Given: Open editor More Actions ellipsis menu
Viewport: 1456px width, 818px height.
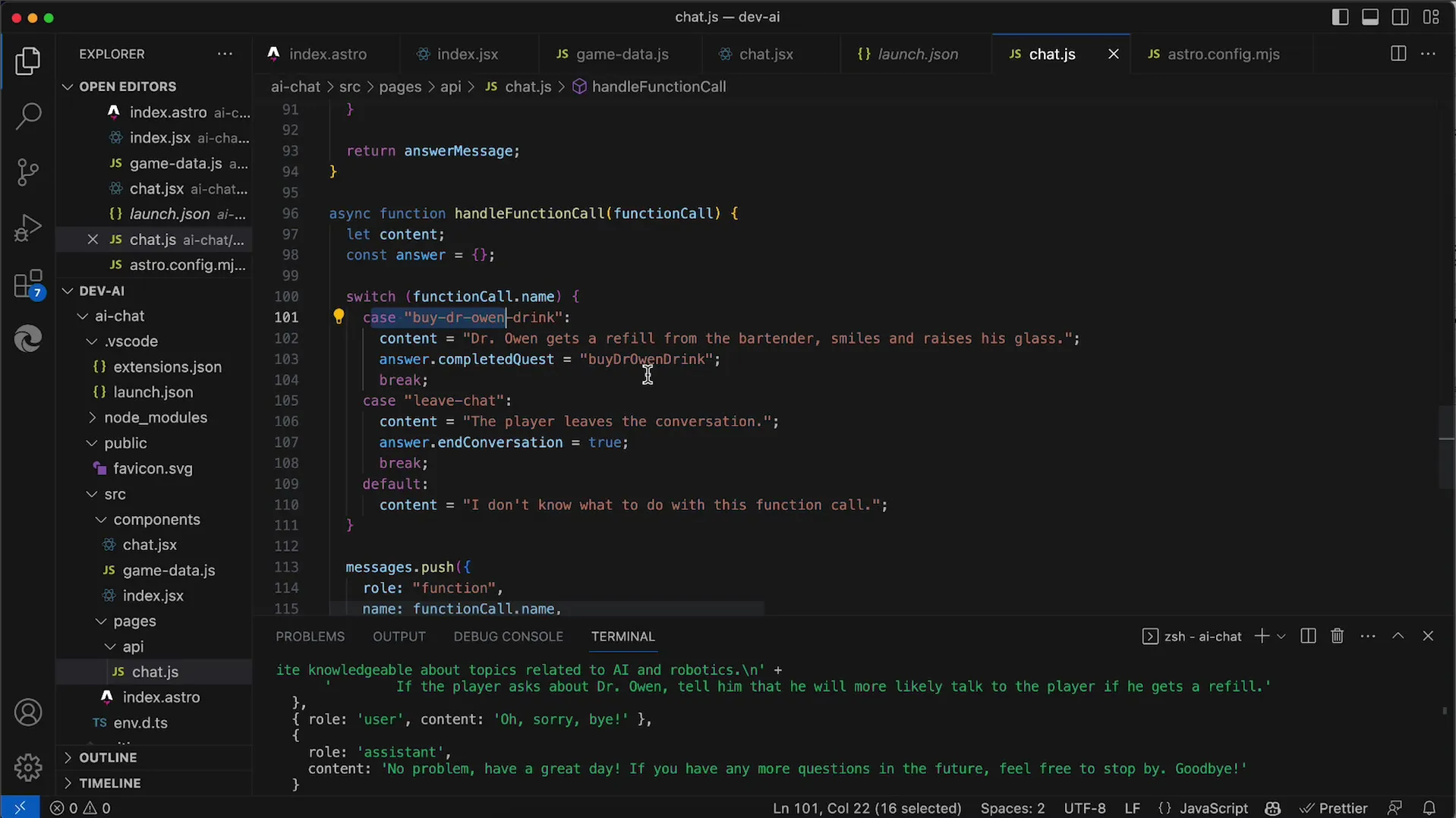Looking at the screenshot, I should 1428,54.
